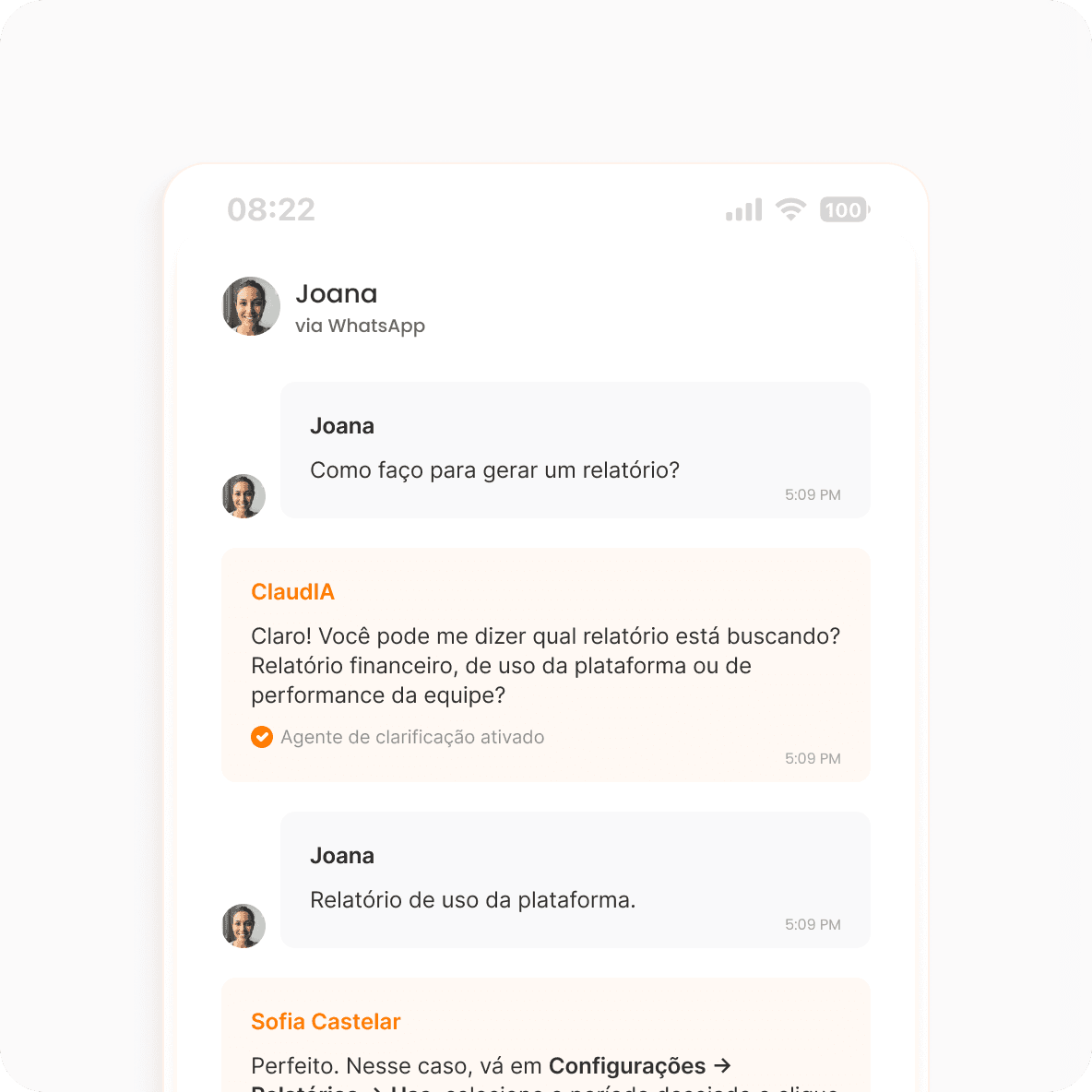Open the Joana contact name in header
This screenshot has width=1092, height=1092.
337,294
